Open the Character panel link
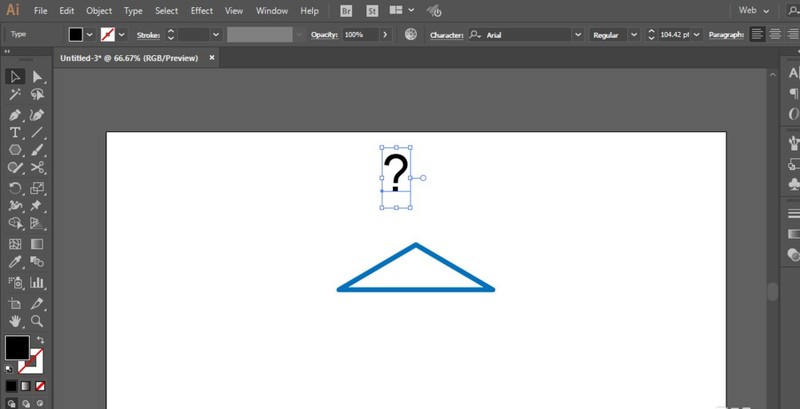This screenshot has width=800, height=409. [x=446, y=35]
